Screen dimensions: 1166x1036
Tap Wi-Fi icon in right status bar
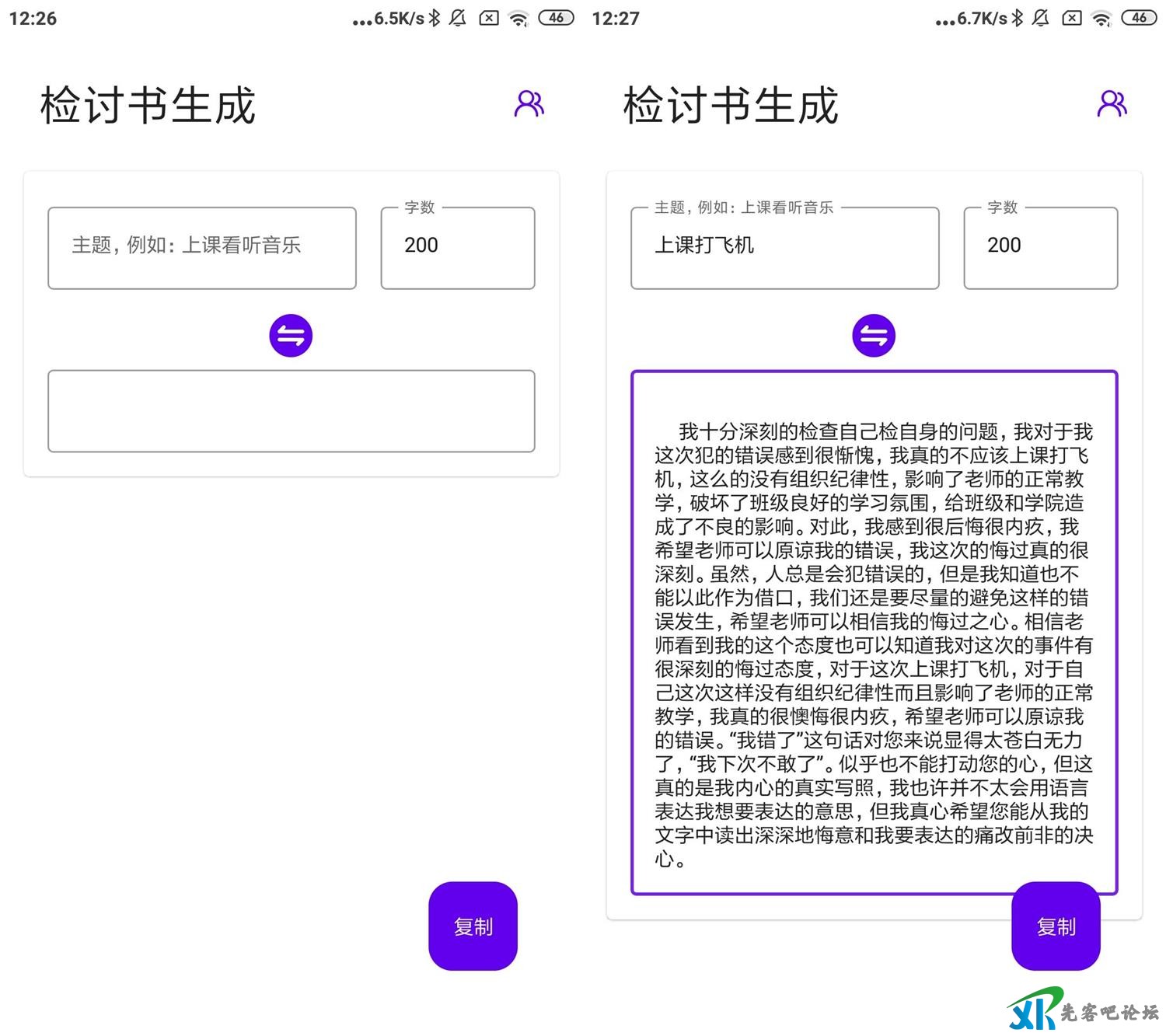(1101, 18)
